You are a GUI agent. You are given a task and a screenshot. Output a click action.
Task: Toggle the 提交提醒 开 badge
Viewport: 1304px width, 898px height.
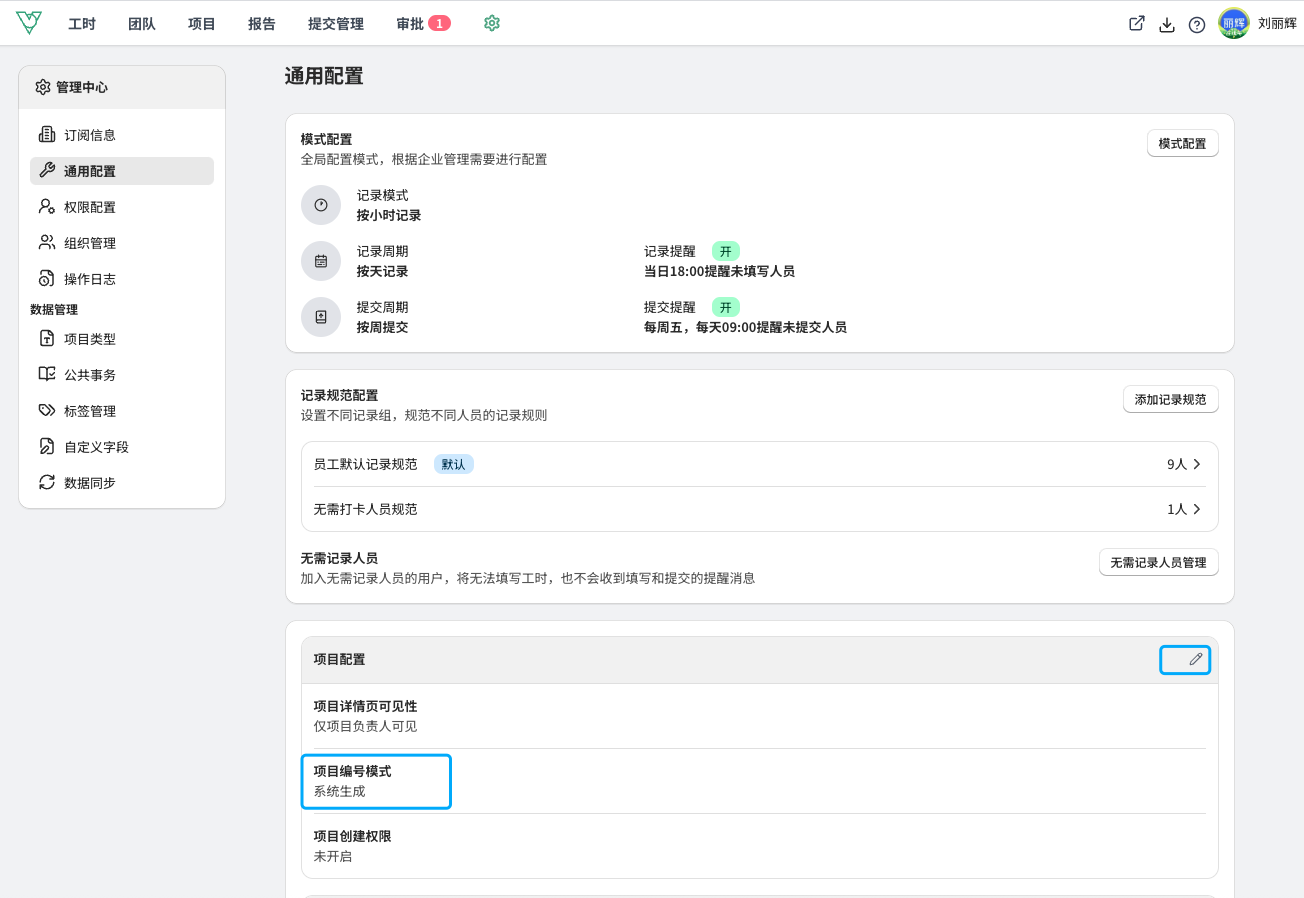[x=726, y=307]
